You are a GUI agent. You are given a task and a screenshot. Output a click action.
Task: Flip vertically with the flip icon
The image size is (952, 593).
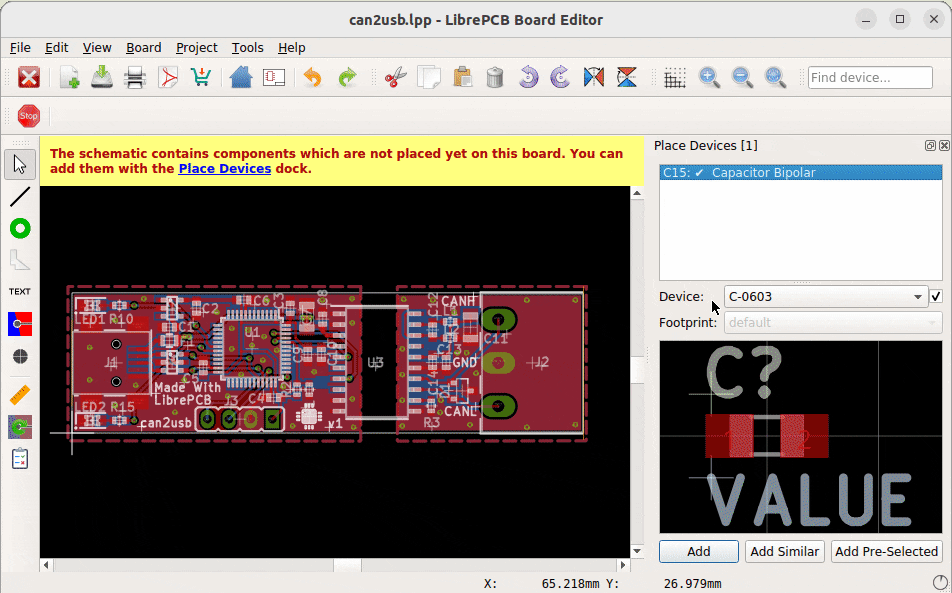click(627, 78)
